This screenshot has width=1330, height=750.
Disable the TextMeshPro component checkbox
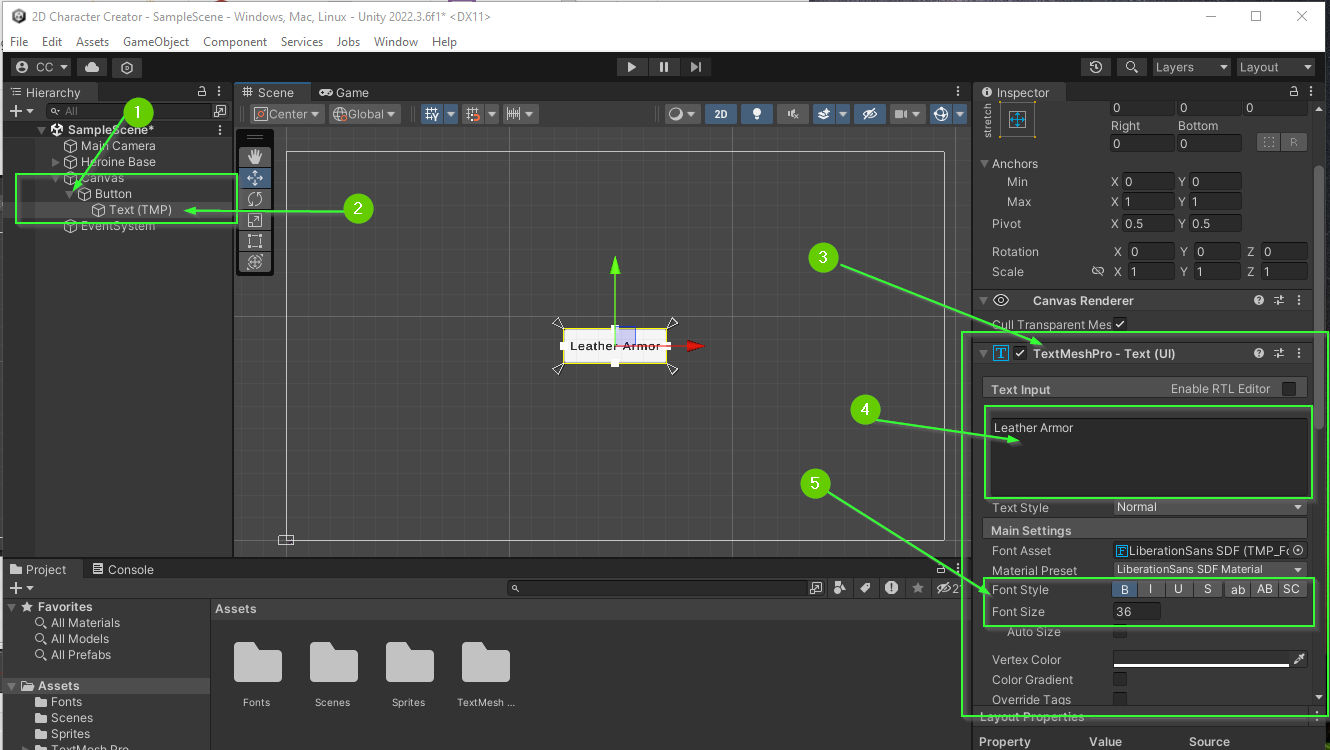1020,353
